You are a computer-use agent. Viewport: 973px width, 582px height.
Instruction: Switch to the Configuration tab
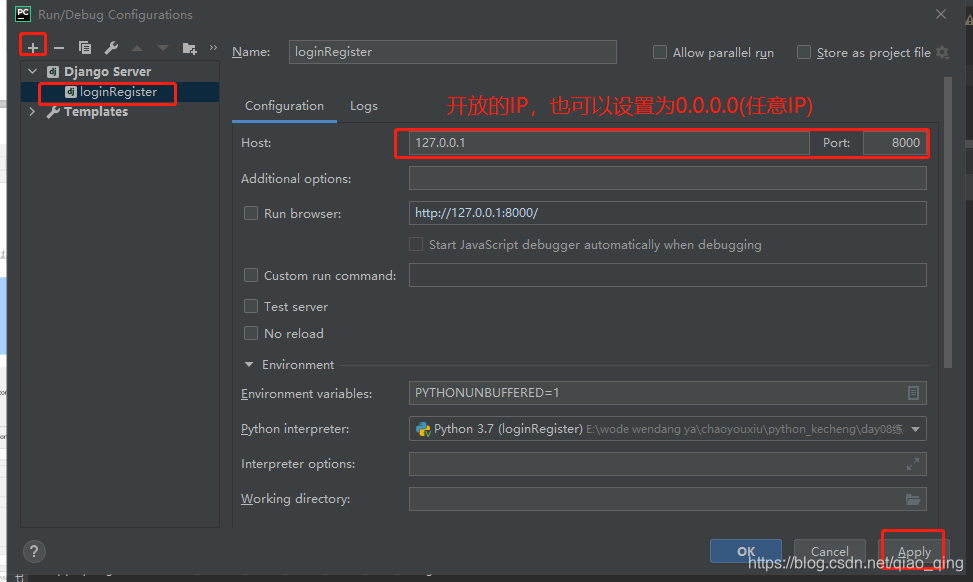pos(284,105)
